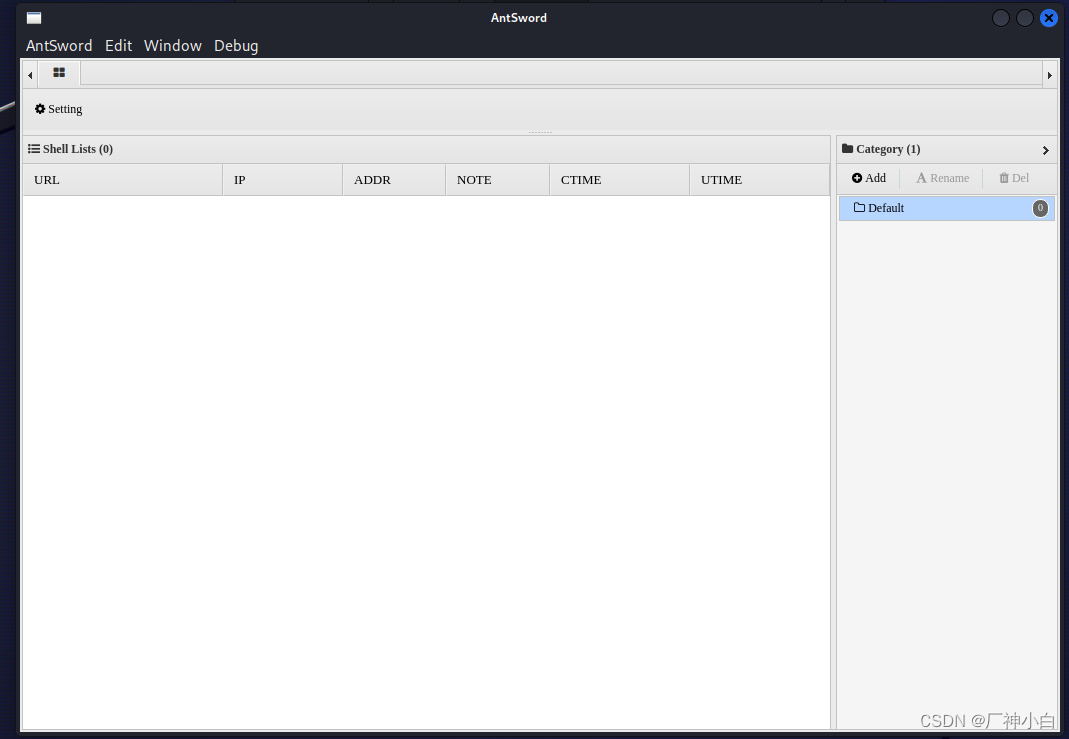Screen dimensions: 1069x739
Task: Sort by the CTIME column header
Action: pos(619,180)
